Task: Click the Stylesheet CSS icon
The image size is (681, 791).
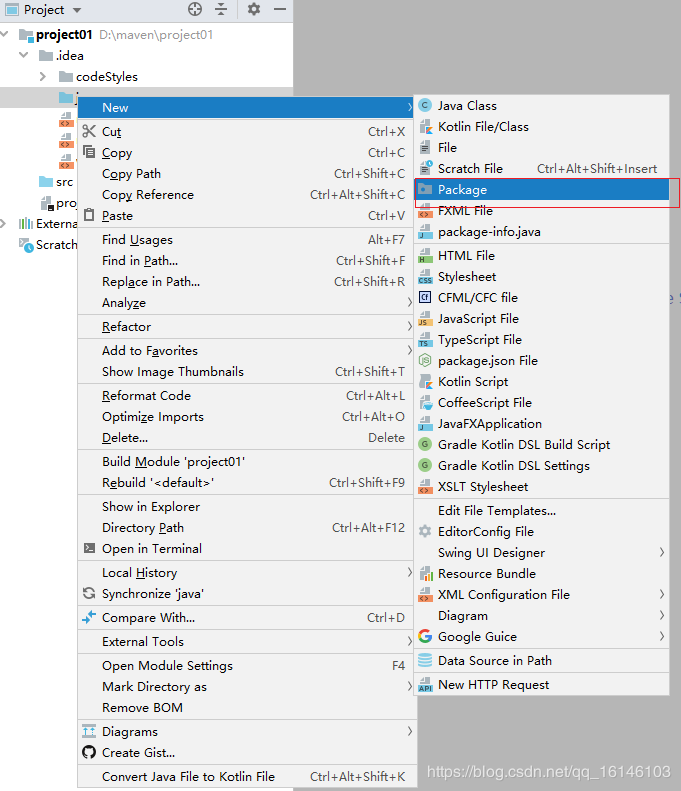Action: 425,277
